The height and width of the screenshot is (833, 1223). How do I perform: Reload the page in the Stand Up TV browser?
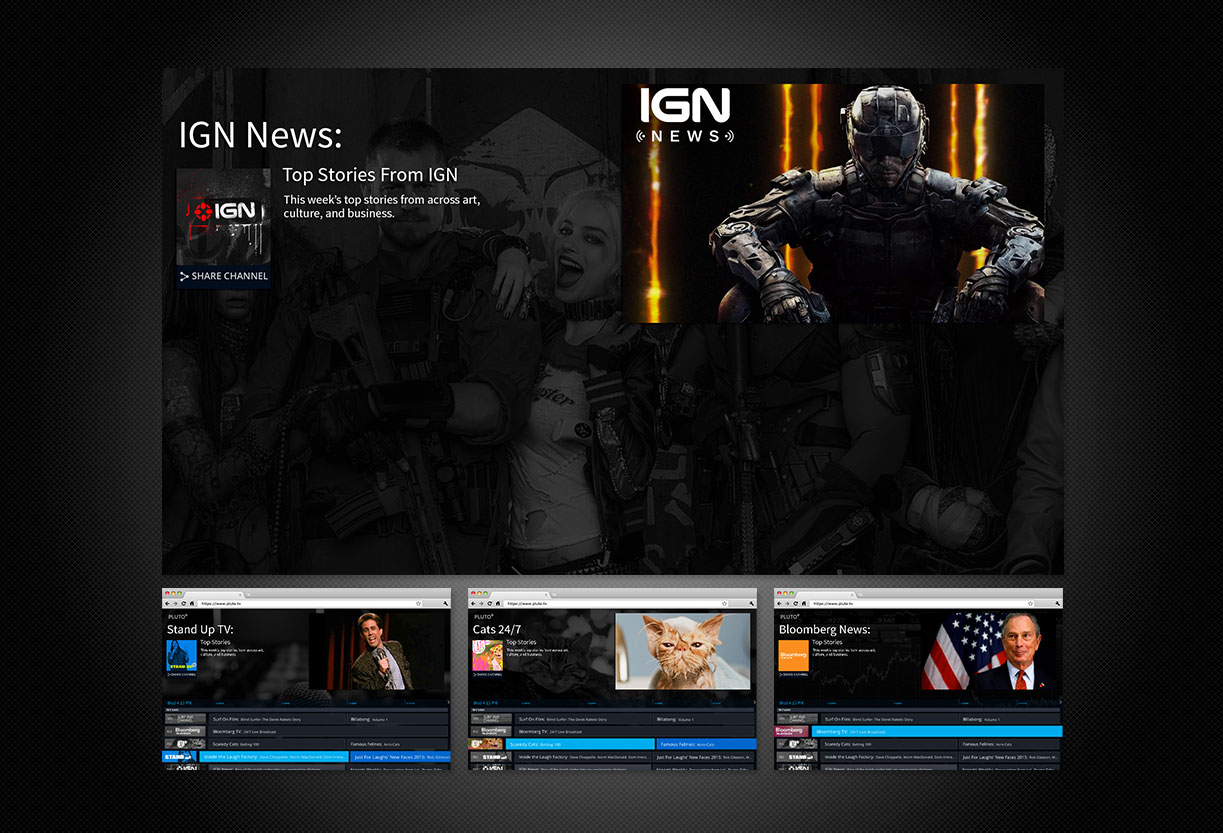pos(182,604)
